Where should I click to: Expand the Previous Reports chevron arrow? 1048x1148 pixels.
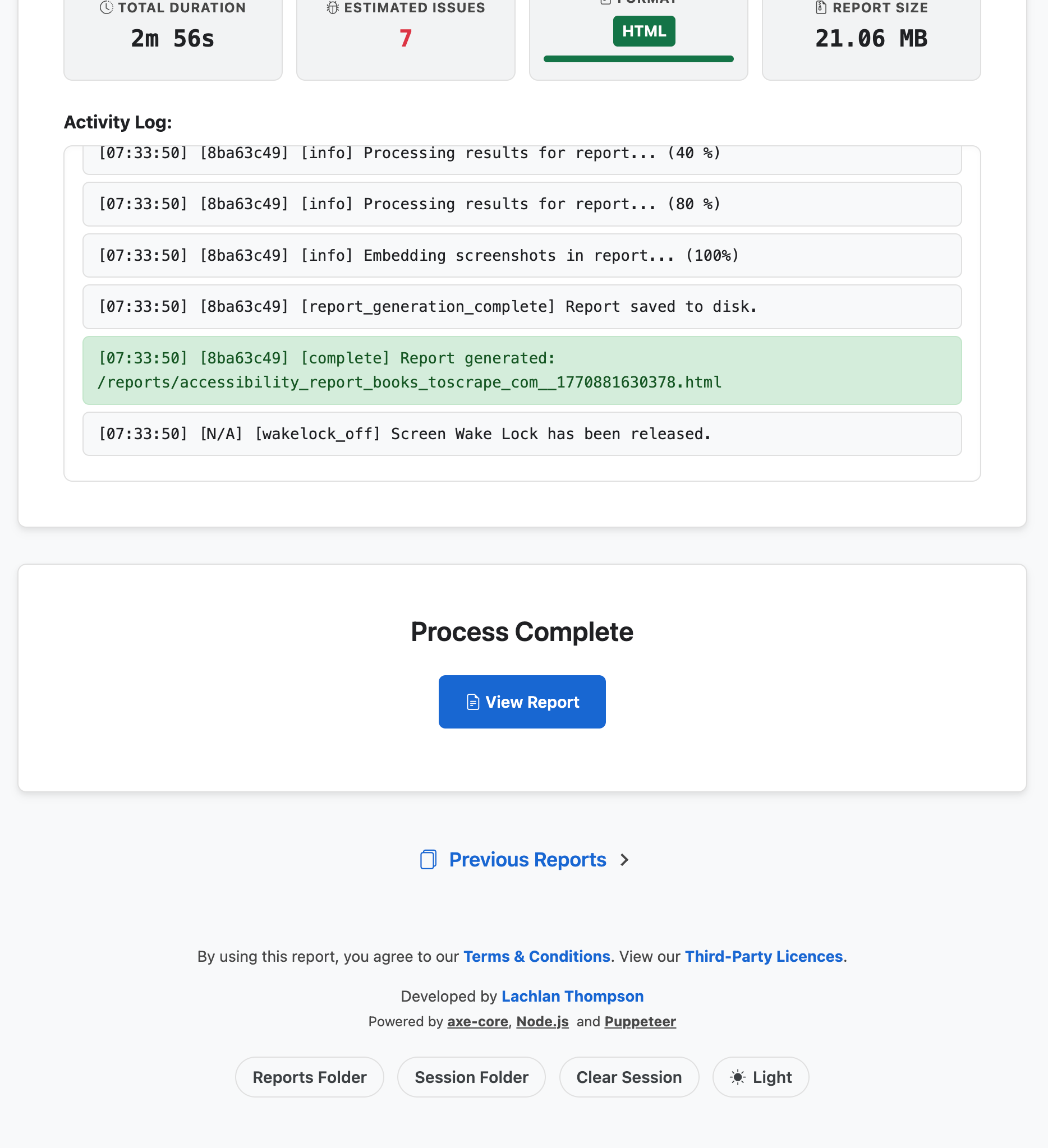coord(625,859)
